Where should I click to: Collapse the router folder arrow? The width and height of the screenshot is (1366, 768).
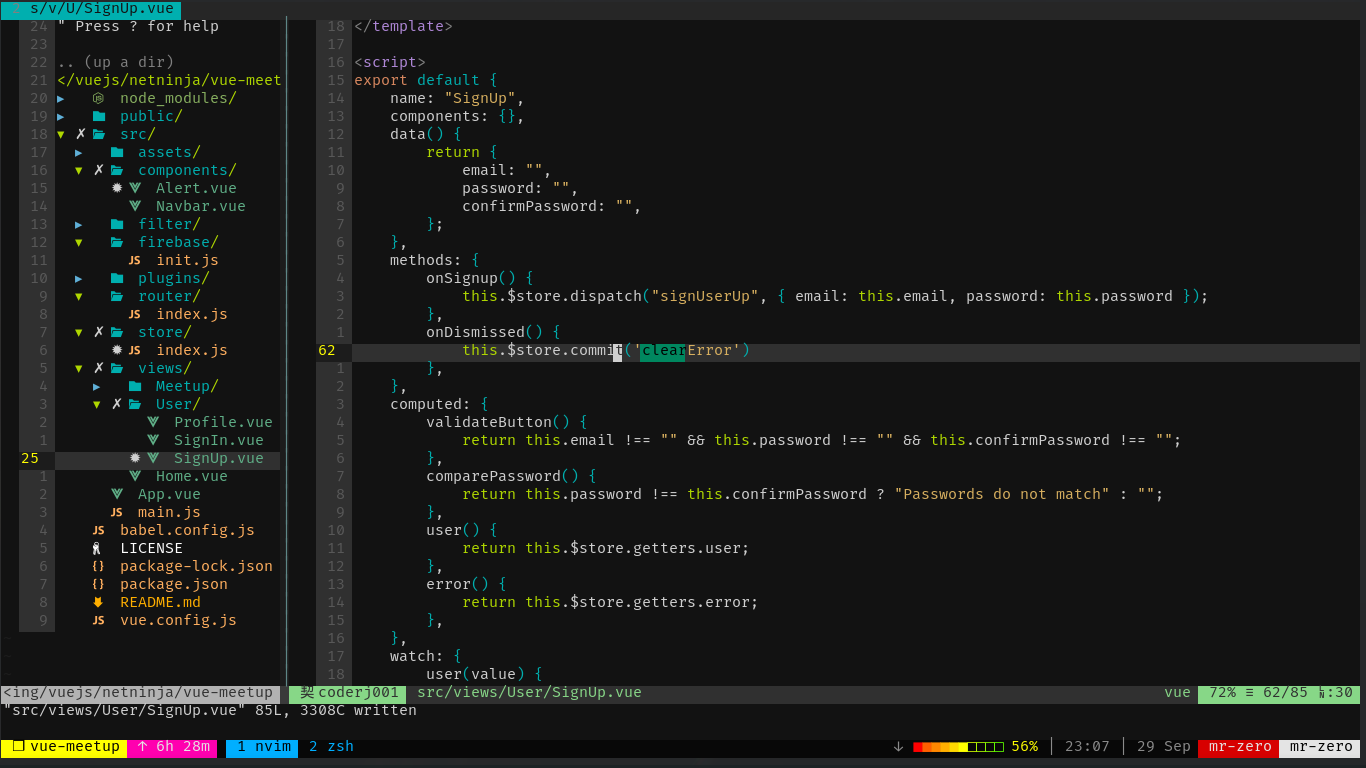(79, 296)
